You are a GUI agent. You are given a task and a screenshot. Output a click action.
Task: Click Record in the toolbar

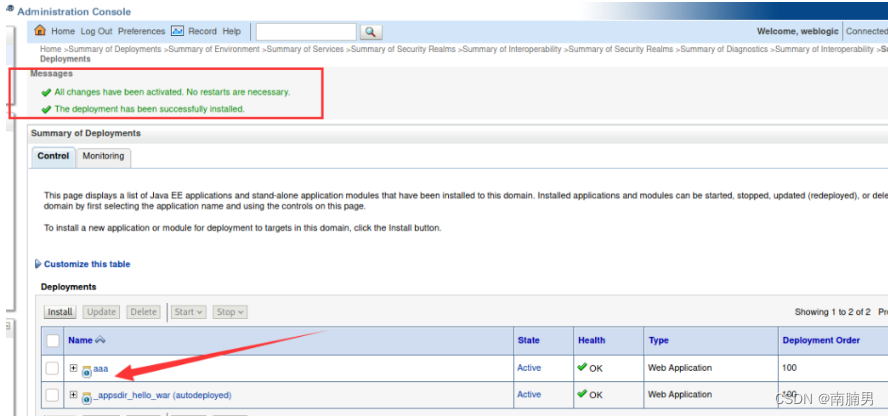coord(202,31)
